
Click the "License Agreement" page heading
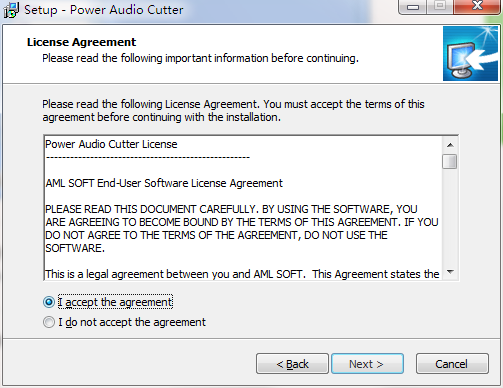point(81,42)
